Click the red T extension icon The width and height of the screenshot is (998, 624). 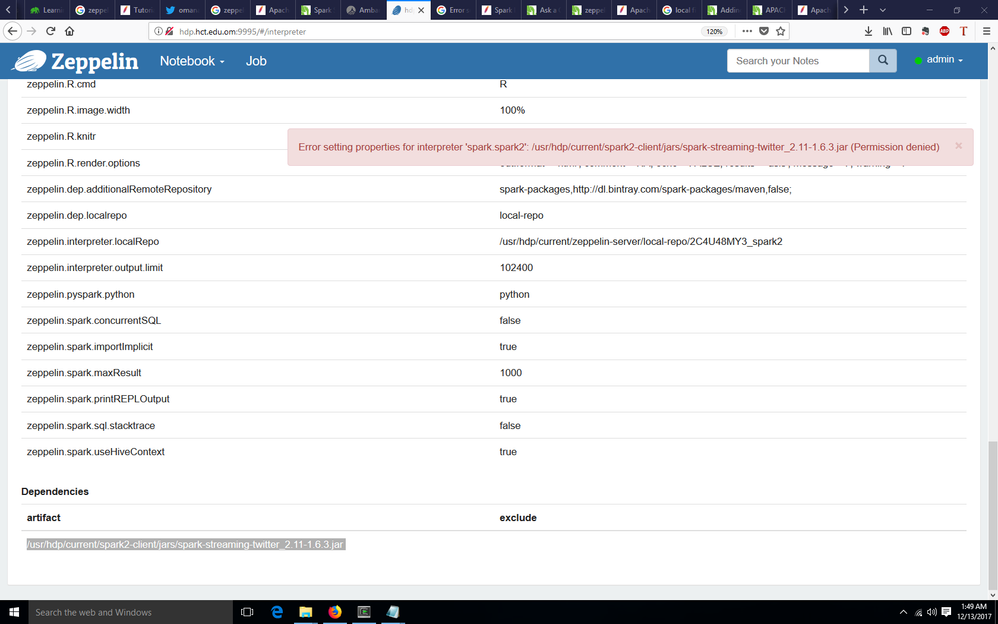click(964, 31)
